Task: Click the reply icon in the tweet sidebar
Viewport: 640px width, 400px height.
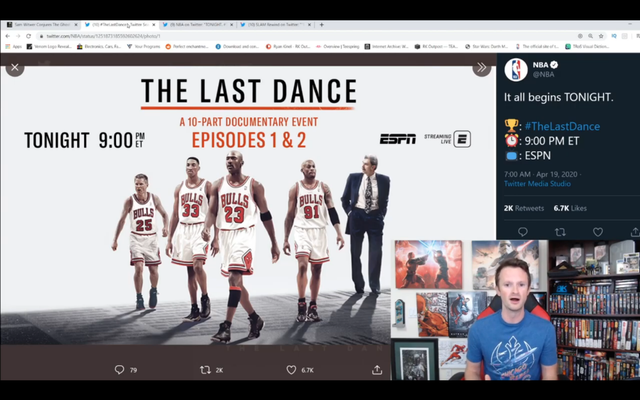Action: [x=522, y=232]
